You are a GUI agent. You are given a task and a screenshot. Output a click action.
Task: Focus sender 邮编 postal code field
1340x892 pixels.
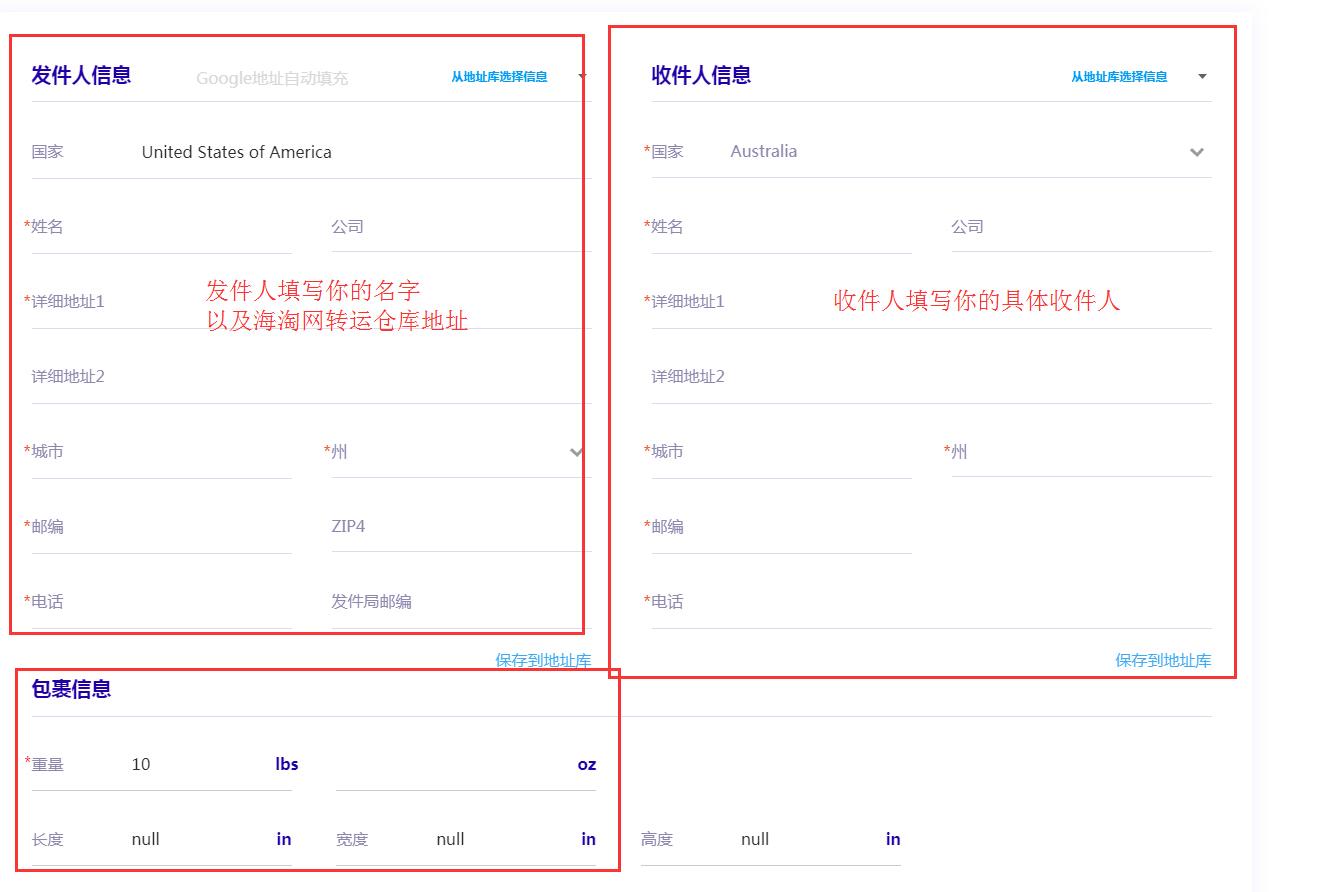pyautogui.click(x=162, y=527)
